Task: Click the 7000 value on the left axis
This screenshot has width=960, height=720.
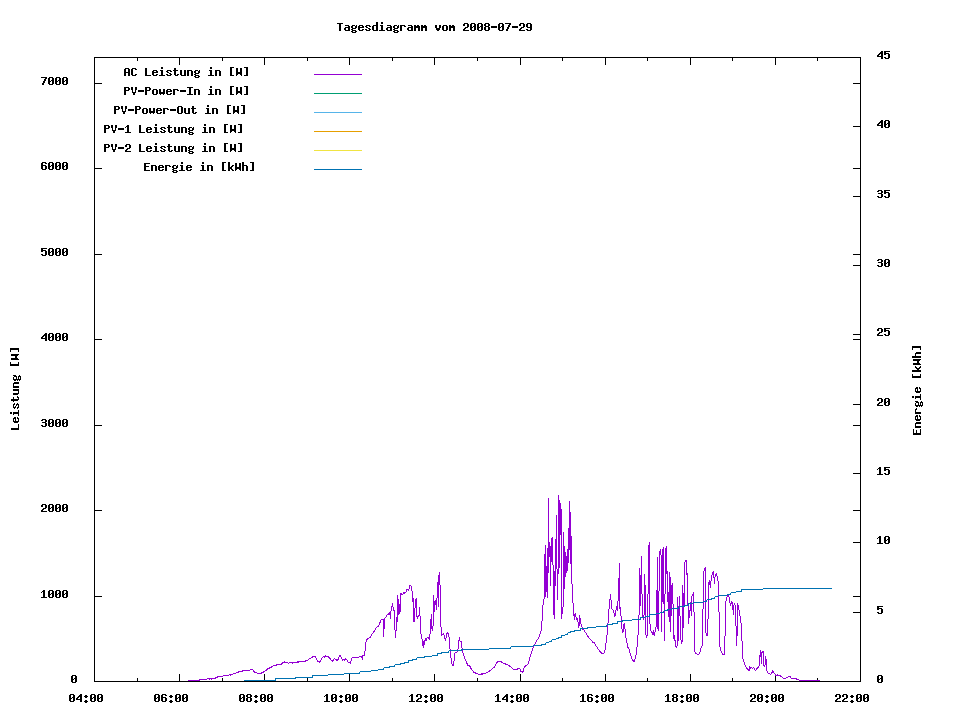Action: (54, 81)
